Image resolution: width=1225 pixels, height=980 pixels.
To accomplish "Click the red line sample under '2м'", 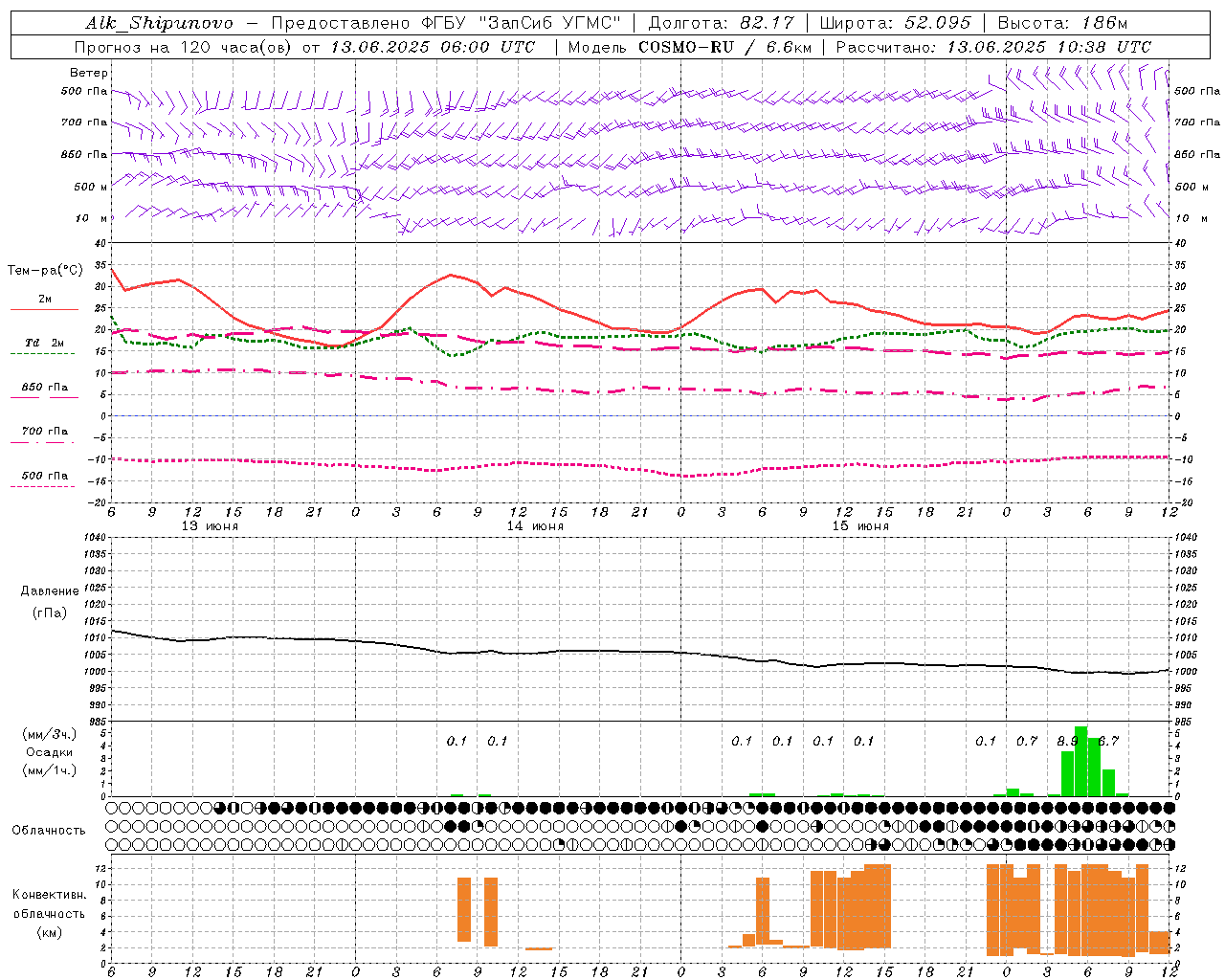I will tap(44, 309).
